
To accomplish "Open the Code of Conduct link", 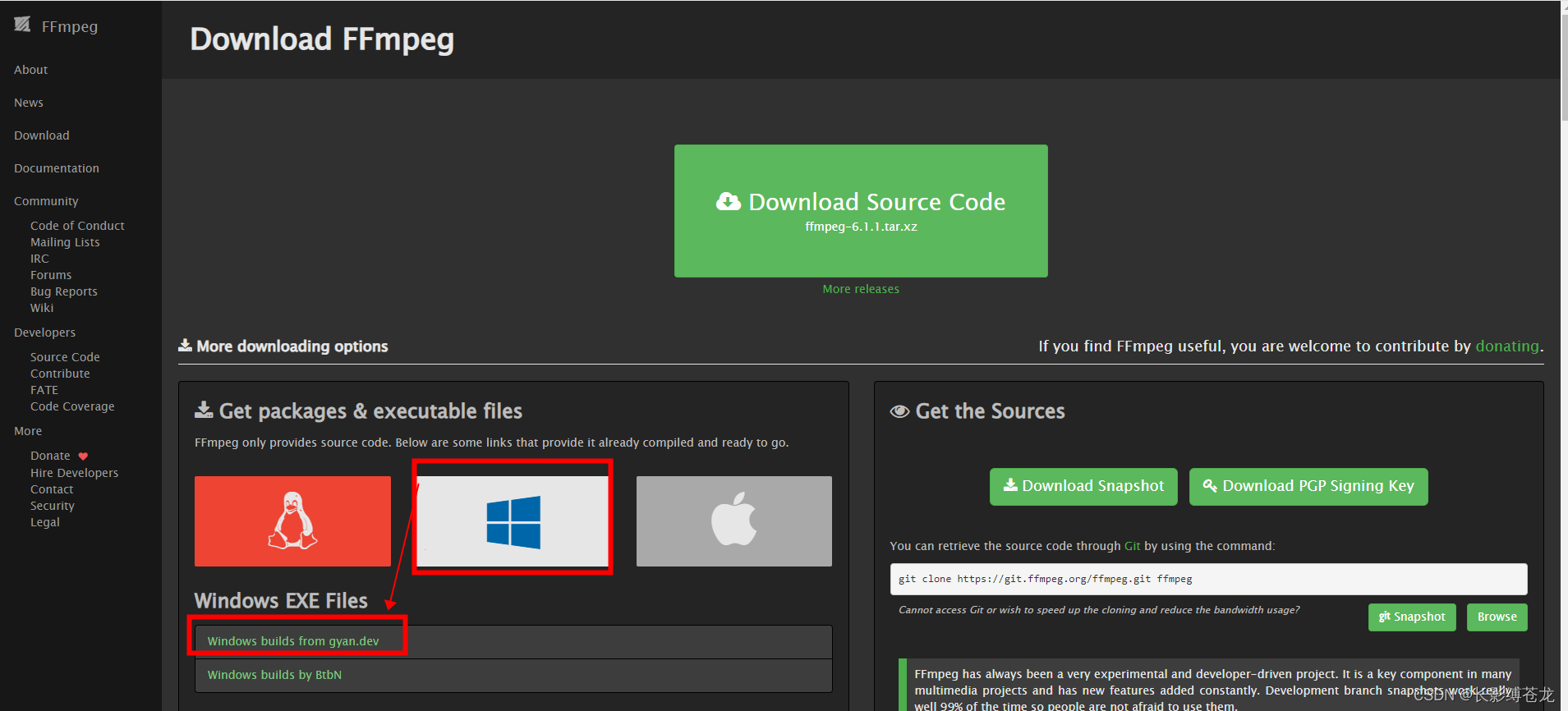I will [77, 226].
